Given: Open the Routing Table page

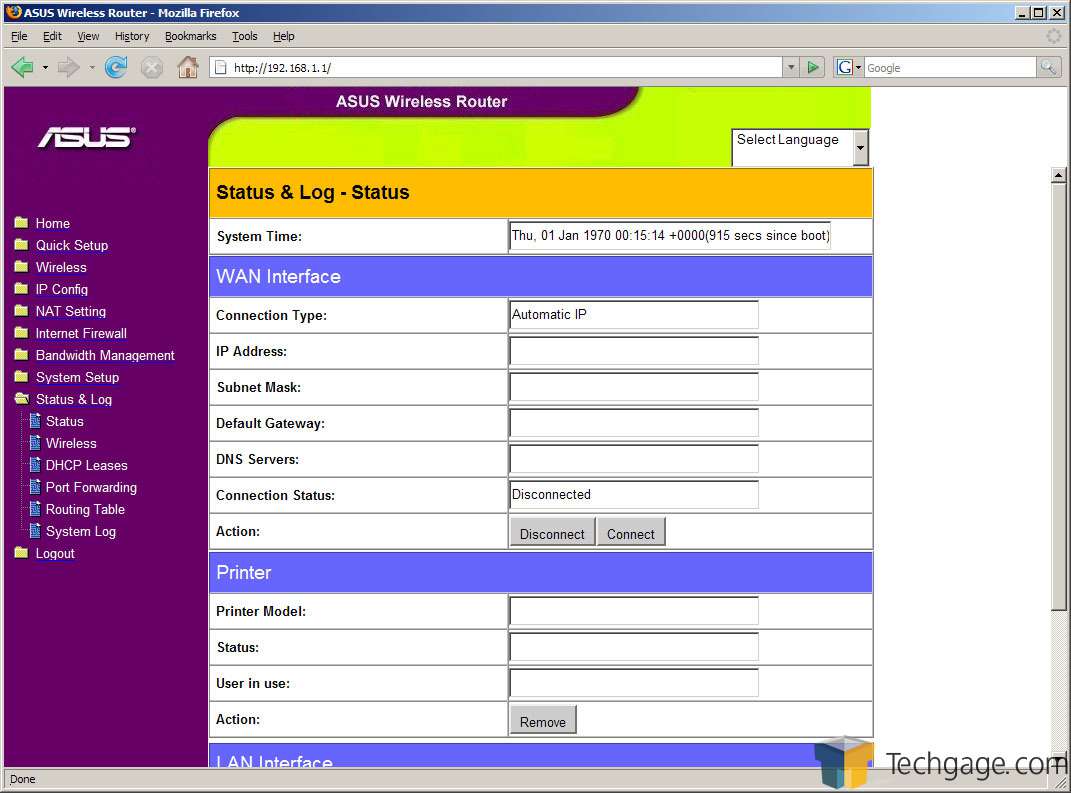Looking at the screenshot, I should [x=85, y=509].
